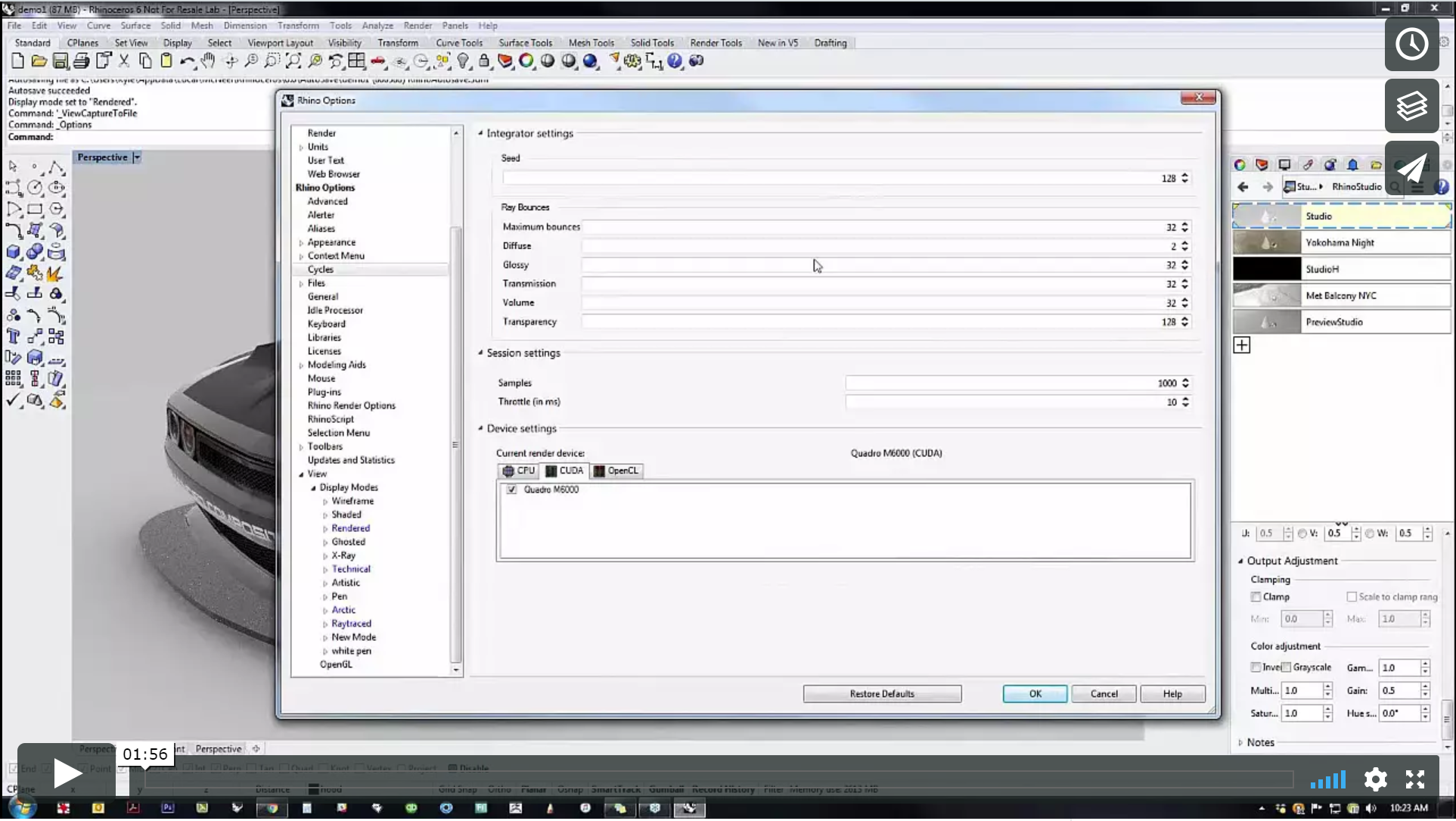Click the back arrow in Environments panel
The width and height of the screenshot is (1456, 821).
(1243, 187)
